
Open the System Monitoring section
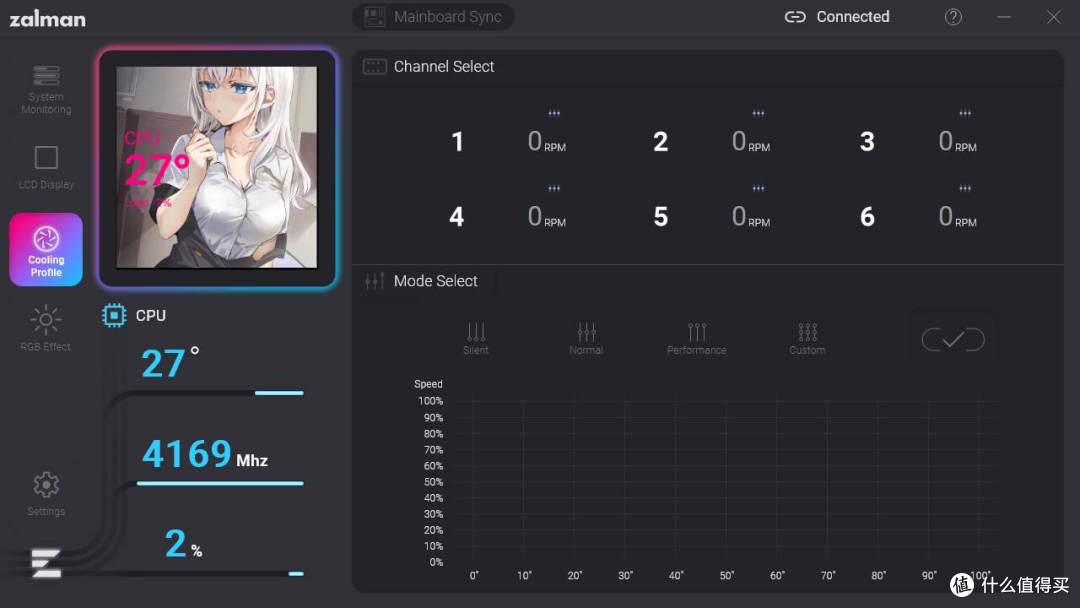(x=46, y=90)
